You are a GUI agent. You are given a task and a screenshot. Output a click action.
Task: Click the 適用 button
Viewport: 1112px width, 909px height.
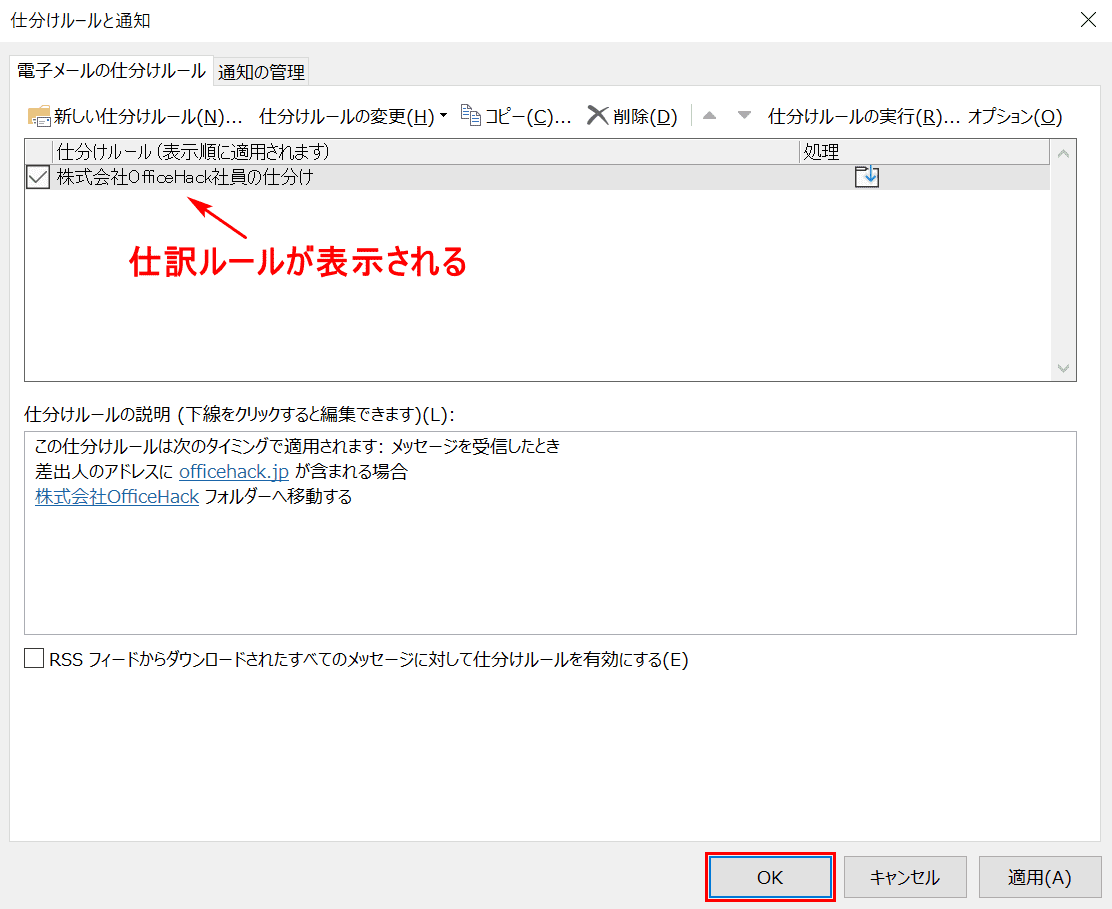(1039, 877)
